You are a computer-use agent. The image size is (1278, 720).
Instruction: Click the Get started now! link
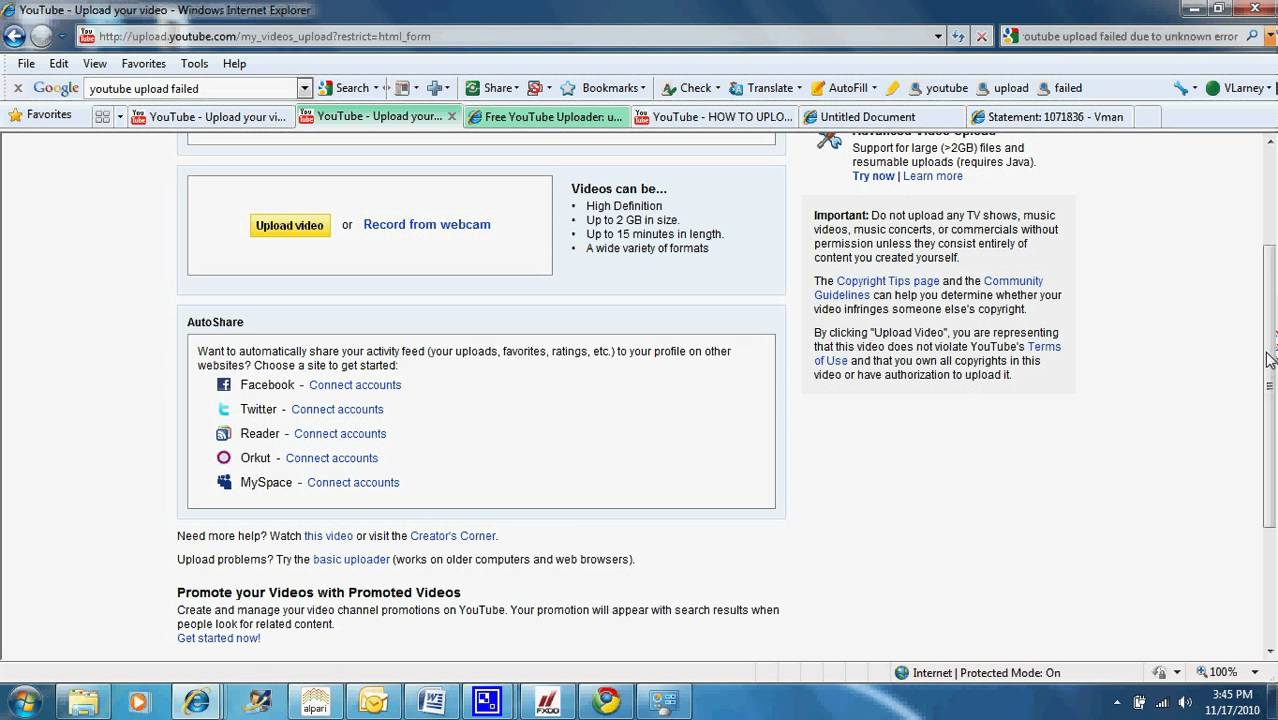click(x=219, y=638)
